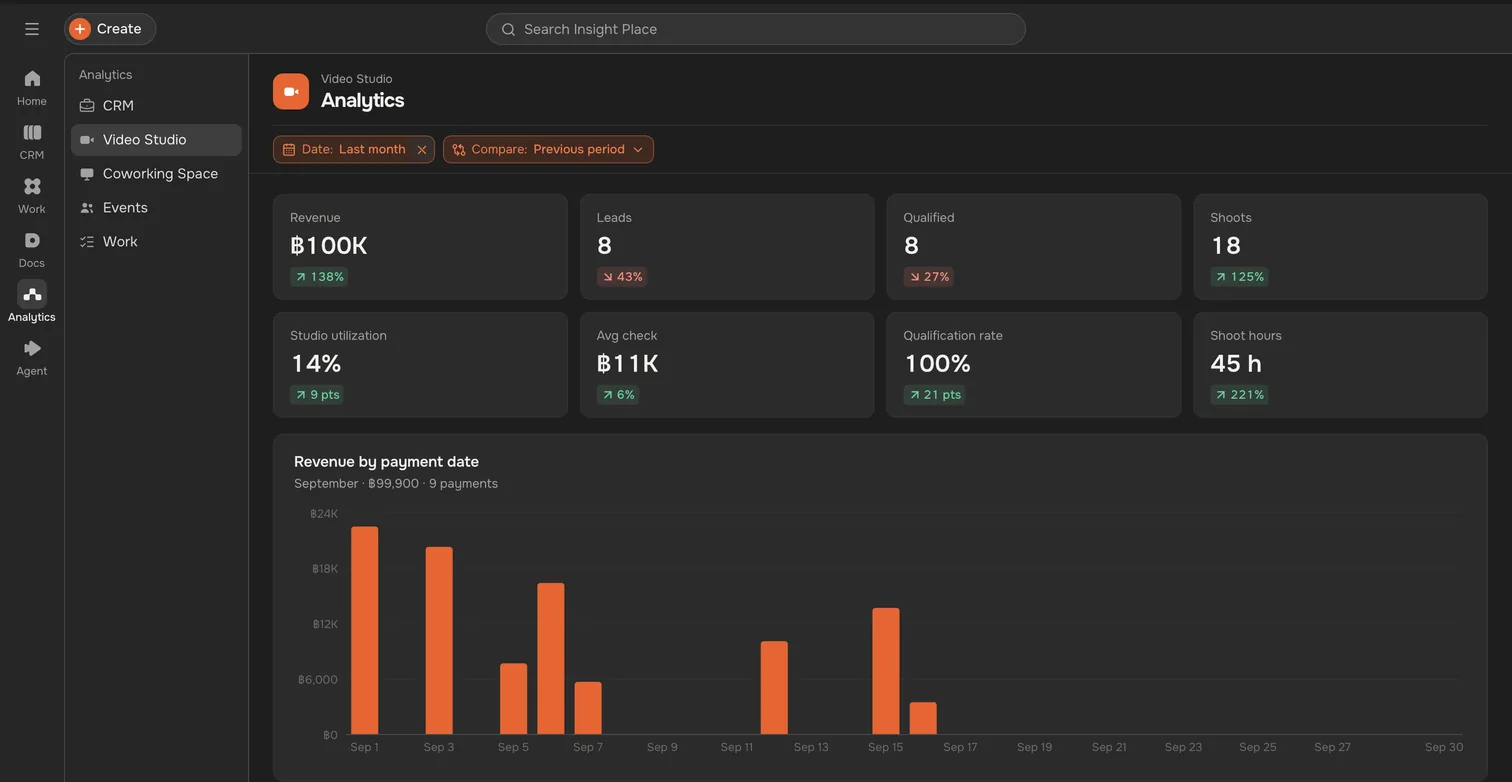This screenshot has width=1512, height=782.
Task: Open Work icon in left rail
Action: pos(32,195)
